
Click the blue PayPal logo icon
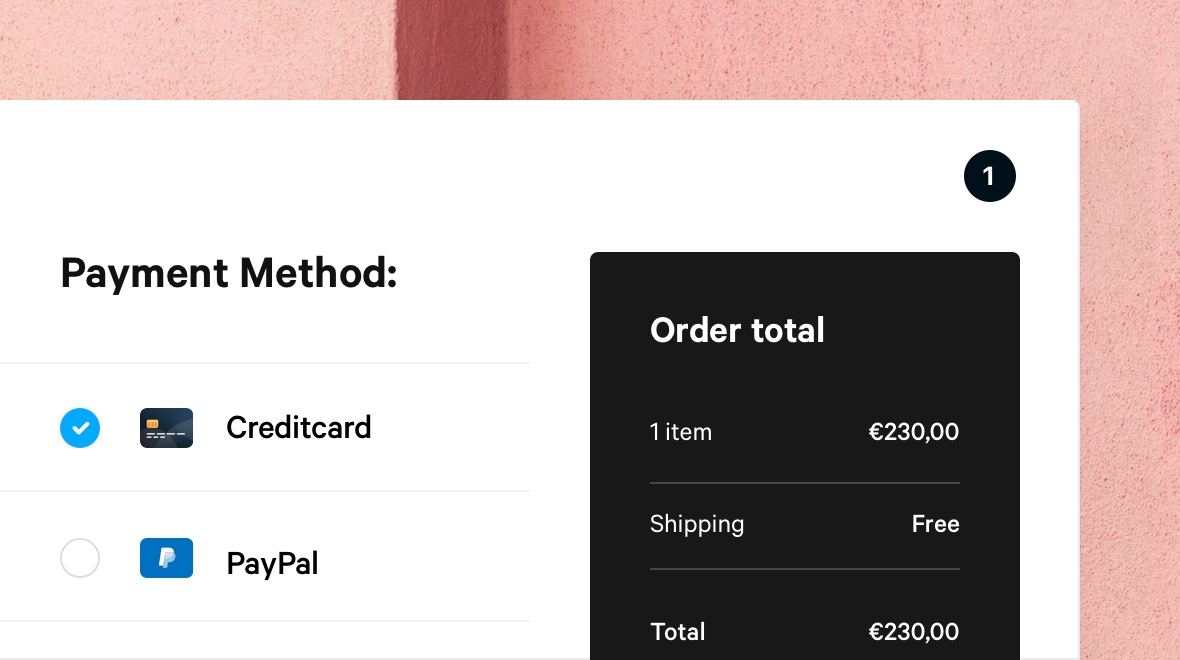[x=166, y=558]
